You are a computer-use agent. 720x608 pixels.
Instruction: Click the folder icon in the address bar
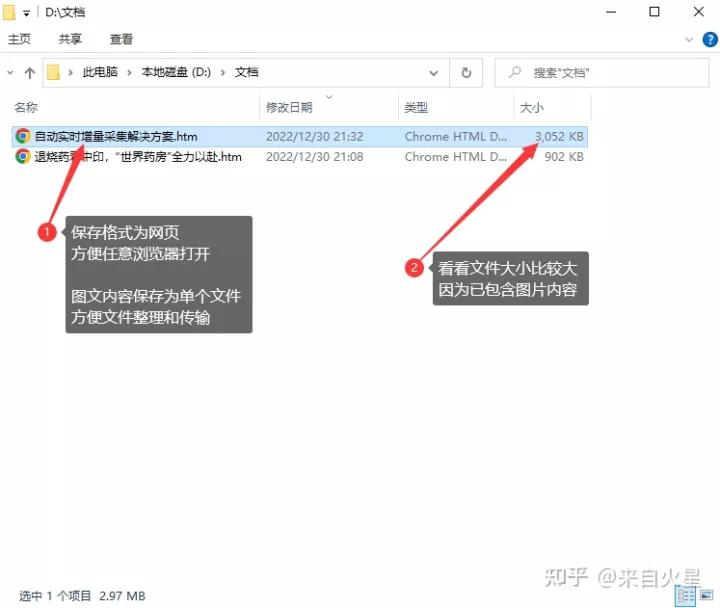54,73
